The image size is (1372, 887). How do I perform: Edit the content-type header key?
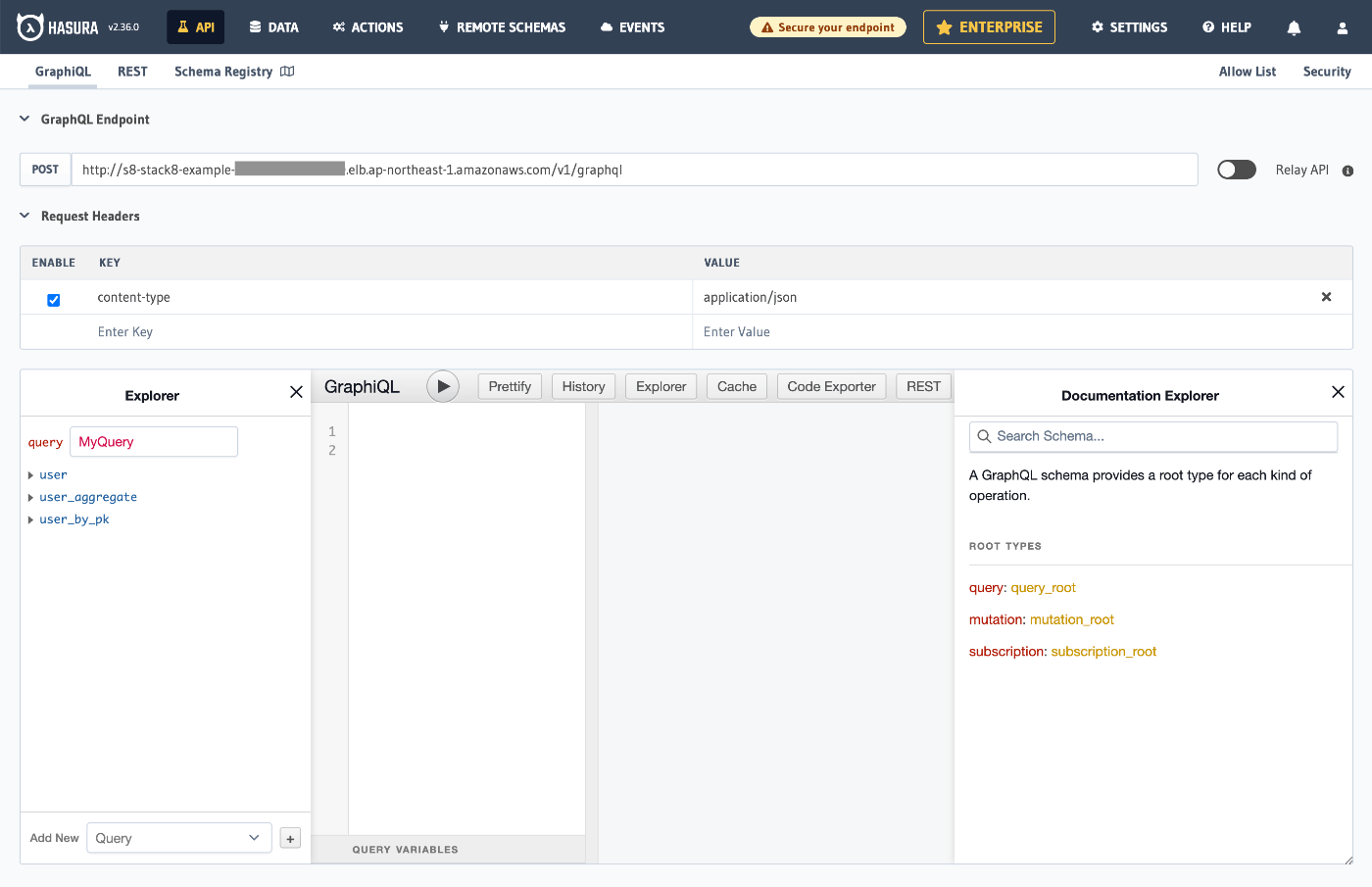[x=392, y=297]
